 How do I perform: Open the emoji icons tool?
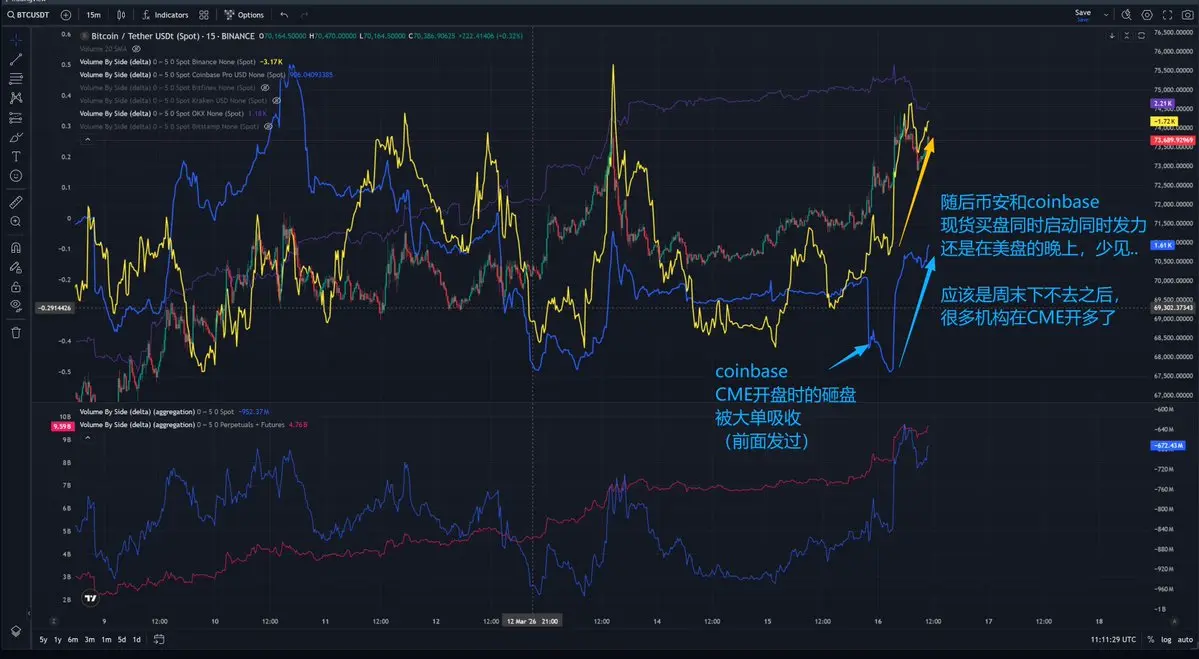tap(16, 176)
